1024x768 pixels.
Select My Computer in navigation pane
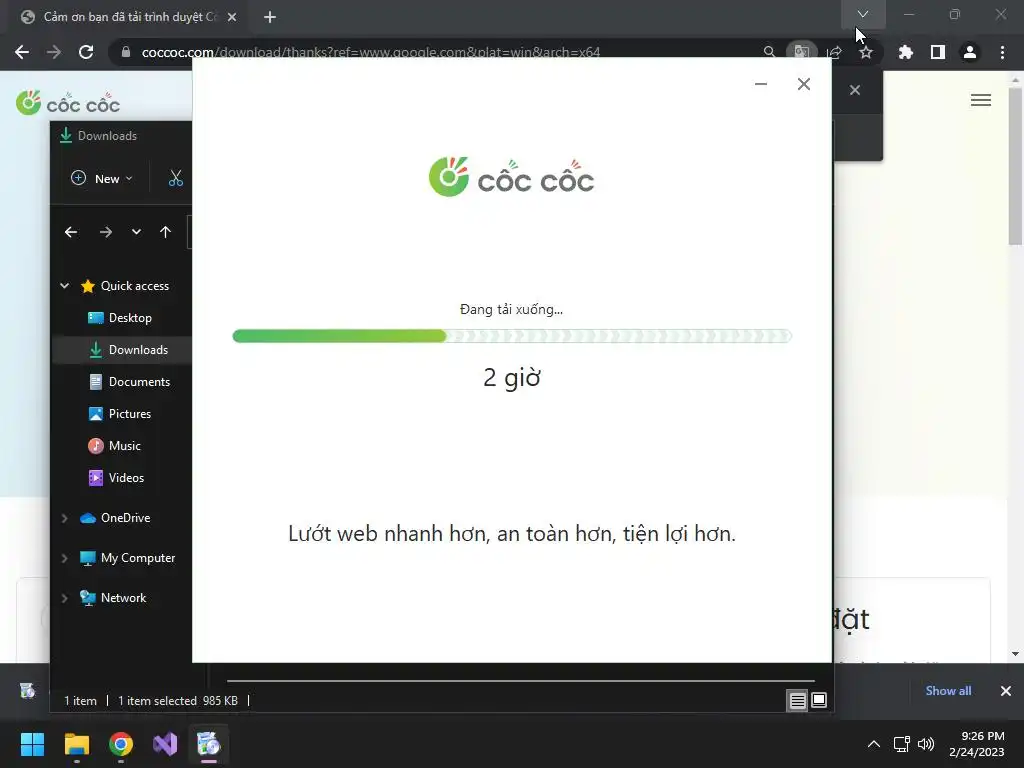pos(138,558)
